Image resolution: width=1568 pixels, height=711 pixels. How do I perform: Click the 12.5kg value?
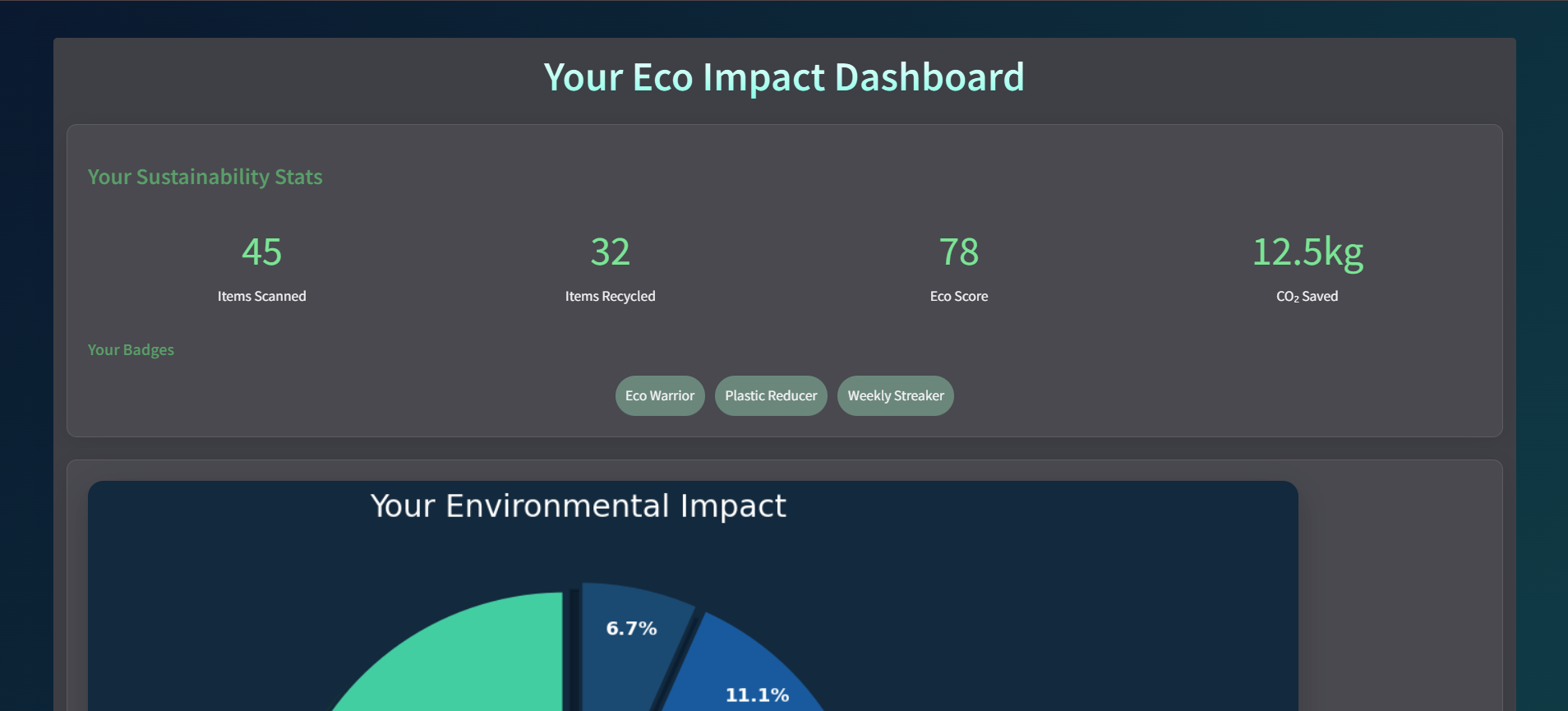[x=1307, y=252]
